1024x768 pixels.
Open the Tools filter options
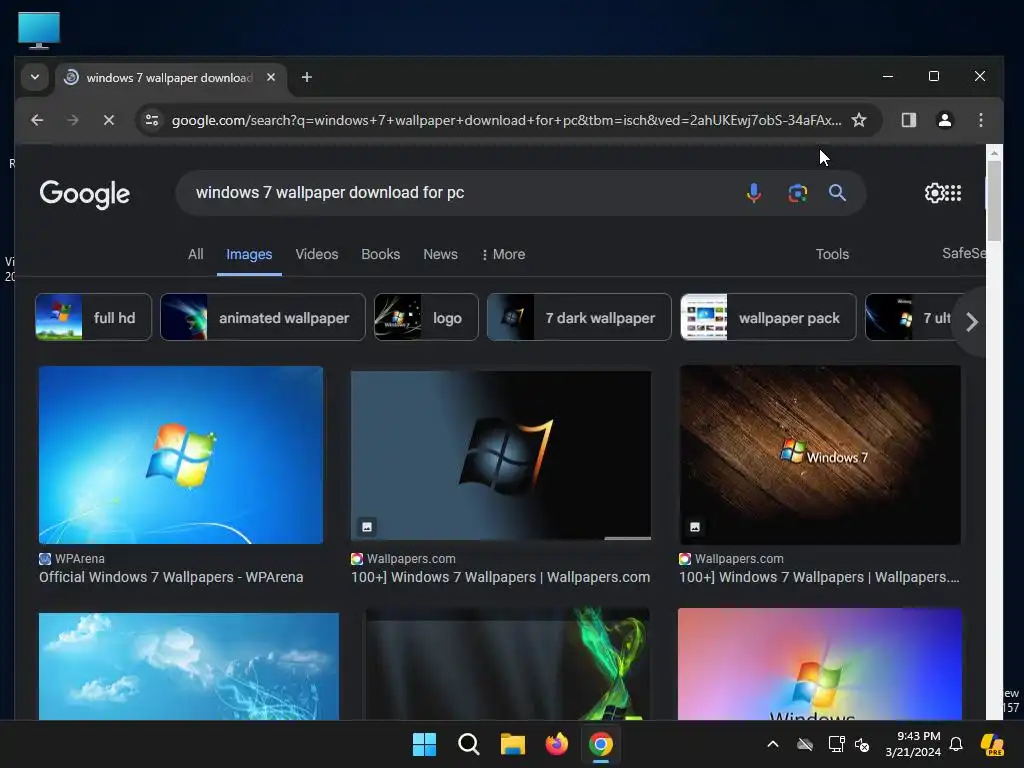click(832, 254)
